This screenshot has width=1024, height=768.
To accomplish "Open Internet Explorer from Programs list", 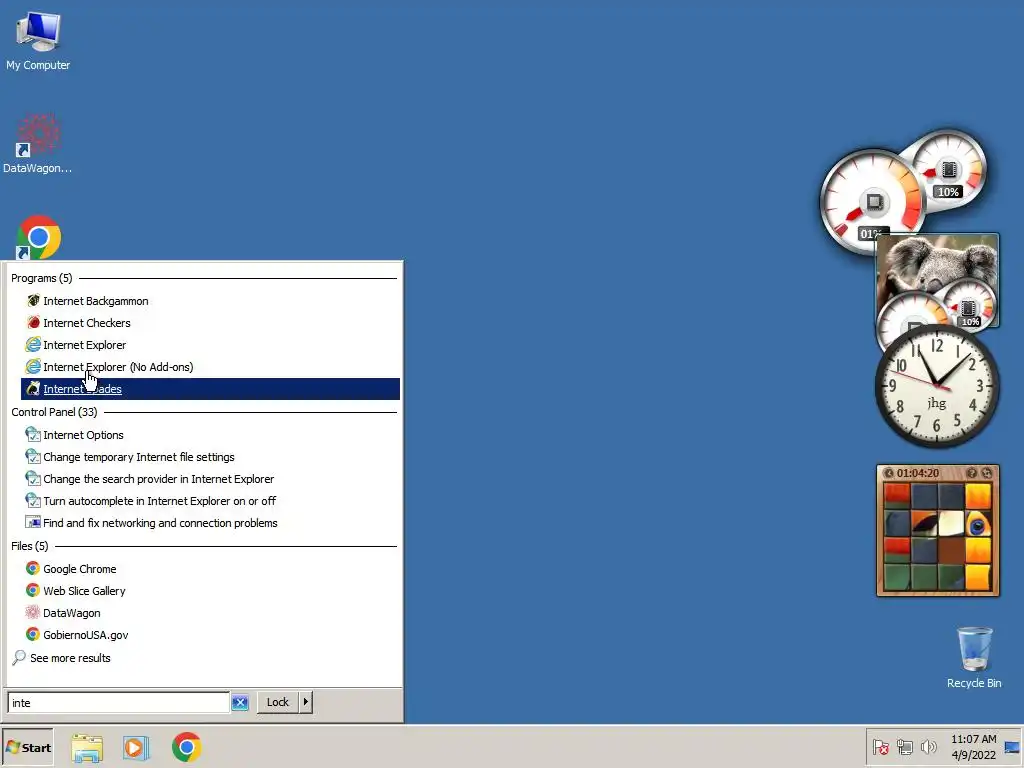I will pyautogui.click(x=210, y=345).
